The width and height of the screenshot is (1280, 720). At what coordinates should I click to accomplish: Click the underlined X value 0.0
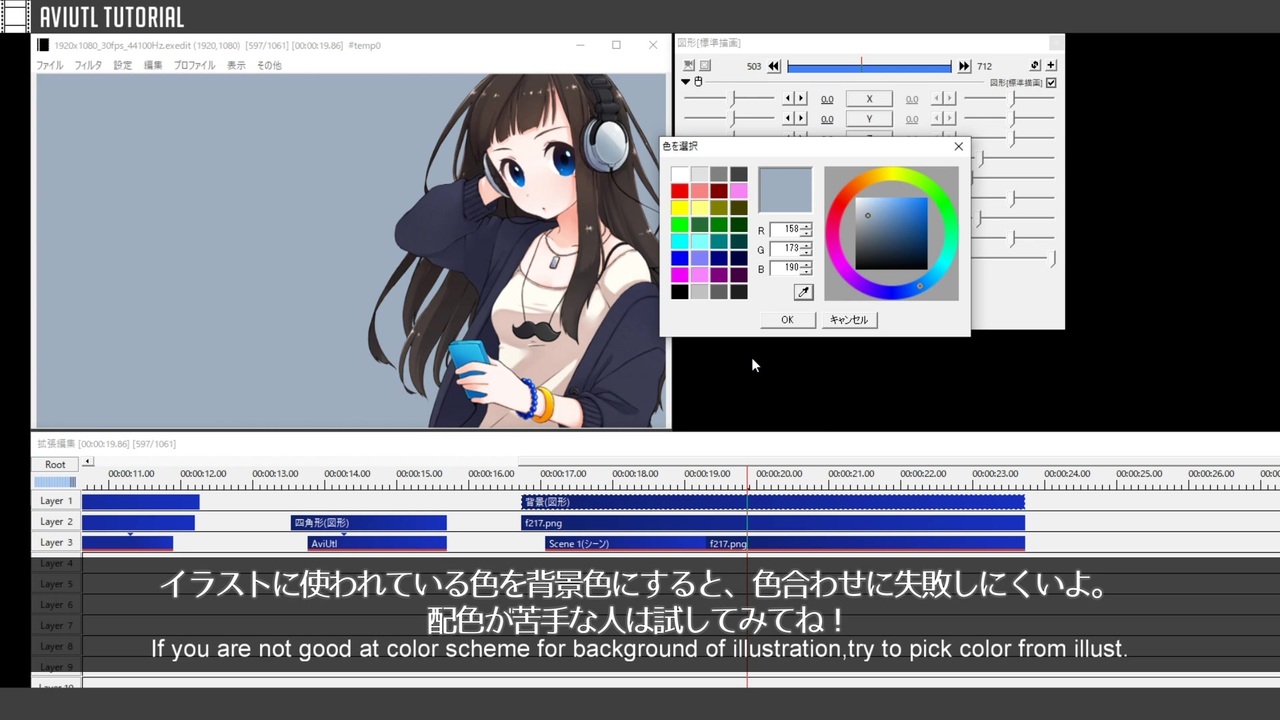pyautogui.click(x=827, y=99)
